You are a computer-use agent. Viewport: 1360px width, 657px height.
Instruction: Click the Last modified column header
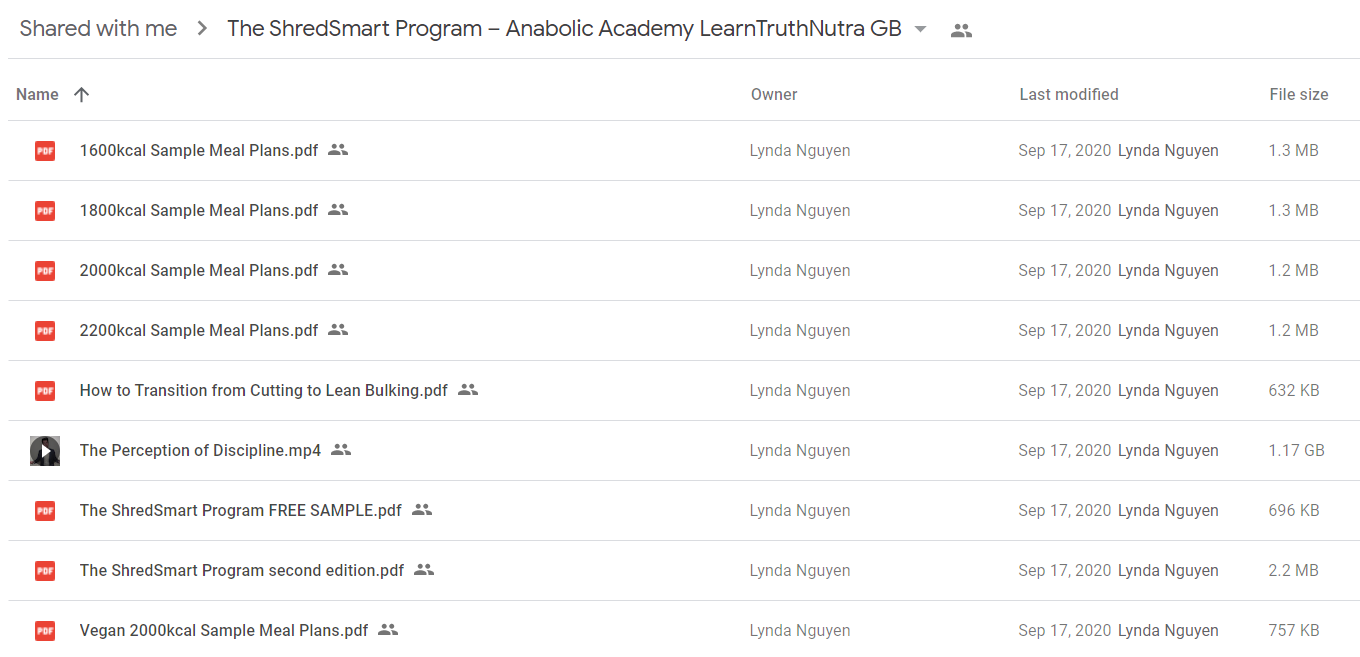pyautogui.click(x=1069, y=94)
